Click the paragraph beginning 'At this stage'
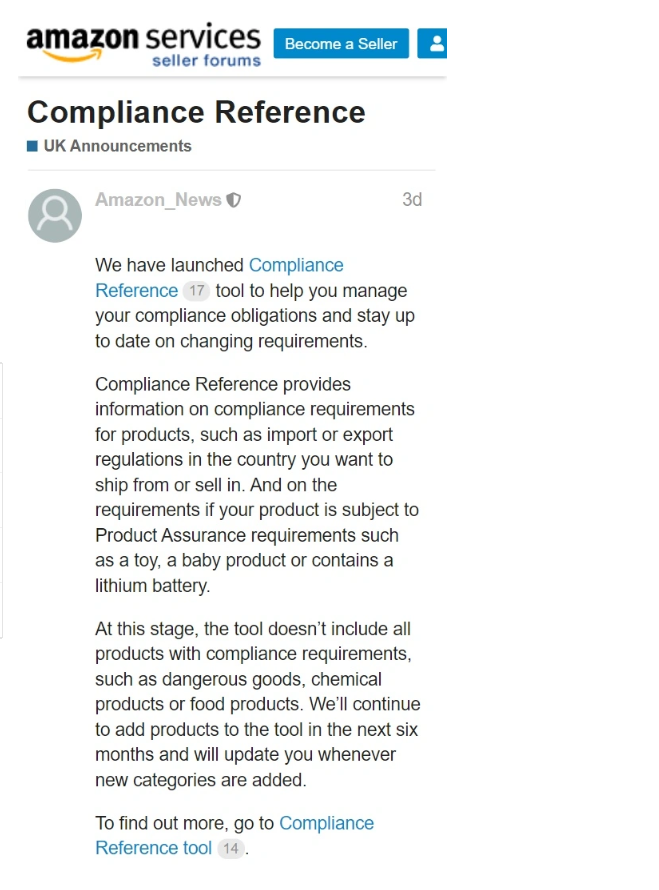This screenshot has height=890, width=659. pos(258,704)
